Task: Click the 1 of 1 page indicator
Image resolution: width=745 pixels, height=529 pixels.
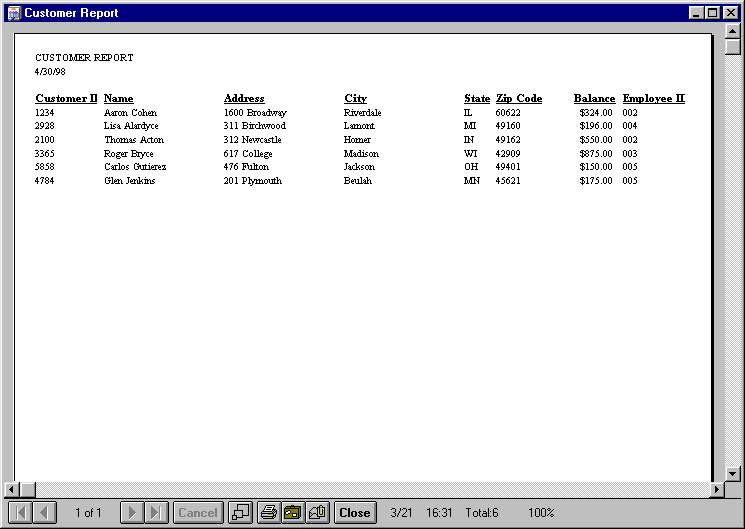Action: tap(88, 513)
